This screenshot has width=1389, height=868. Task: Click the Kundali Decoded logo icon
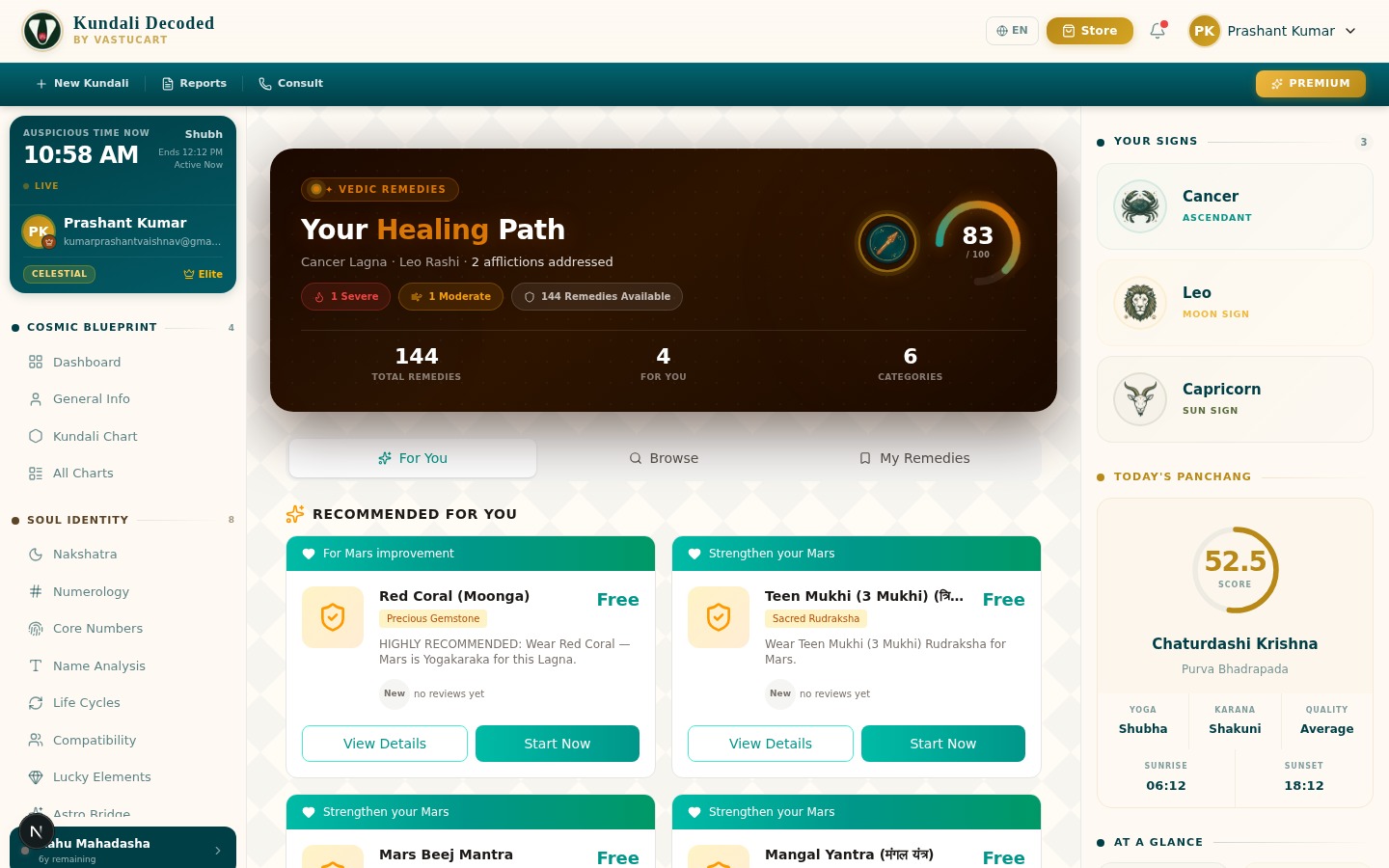click(x=42, y=31)
